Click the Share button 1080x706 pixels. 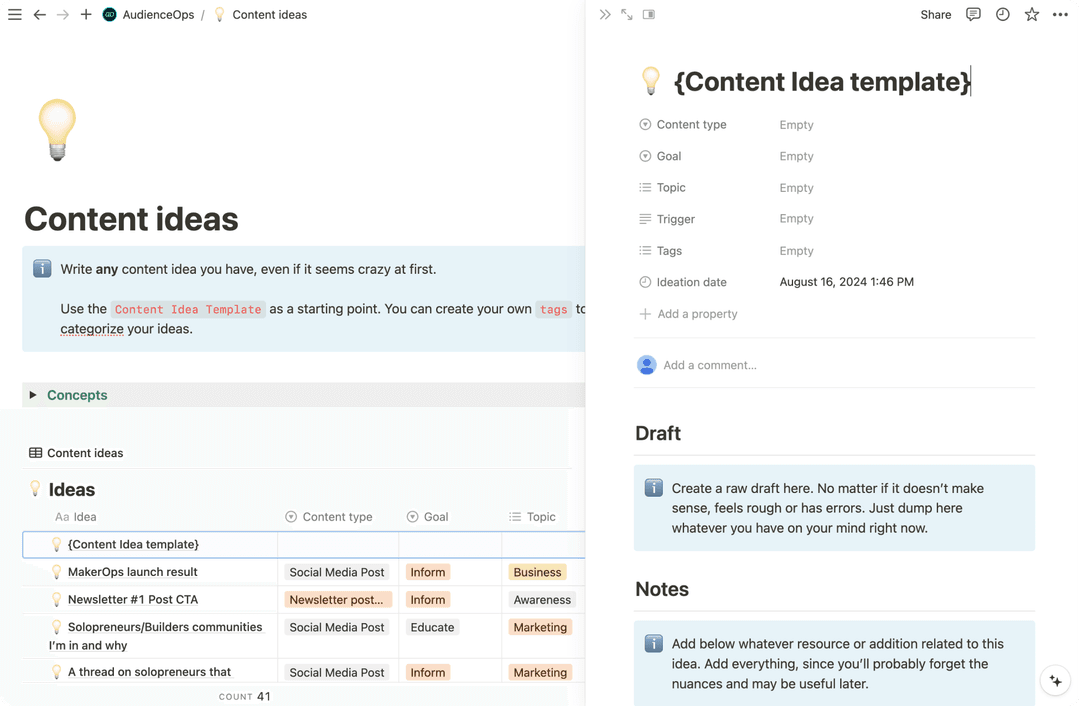tap(935, 14)
